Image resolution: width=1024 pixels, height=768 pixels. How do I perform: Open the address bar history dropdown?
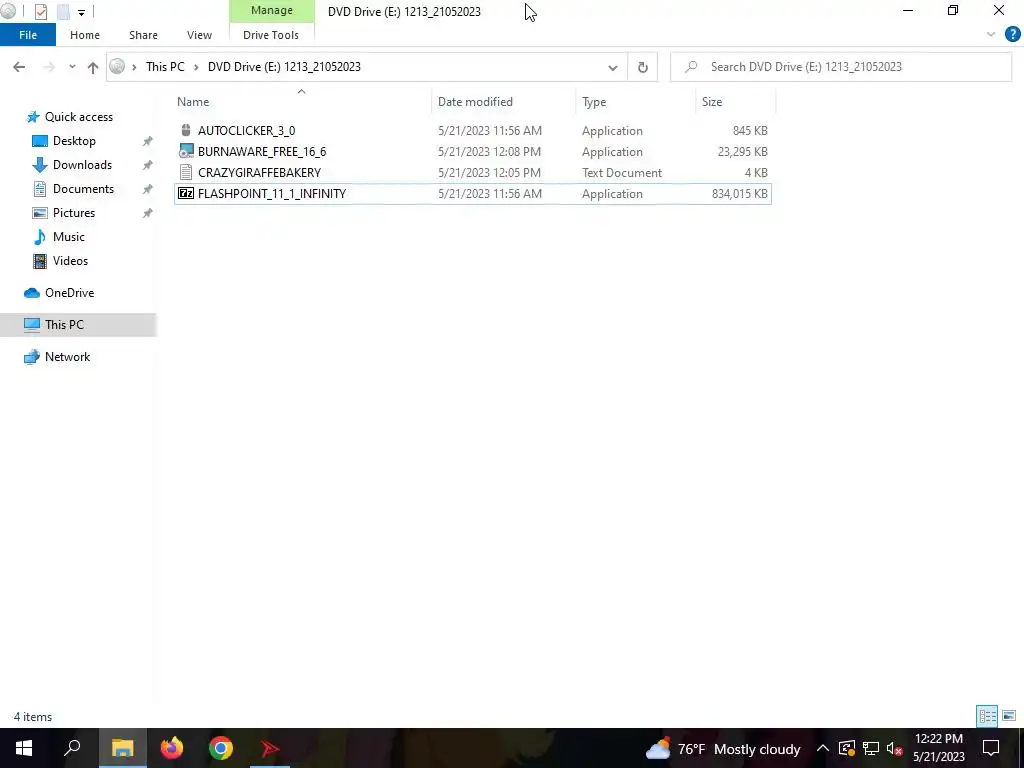click(613, 67)
